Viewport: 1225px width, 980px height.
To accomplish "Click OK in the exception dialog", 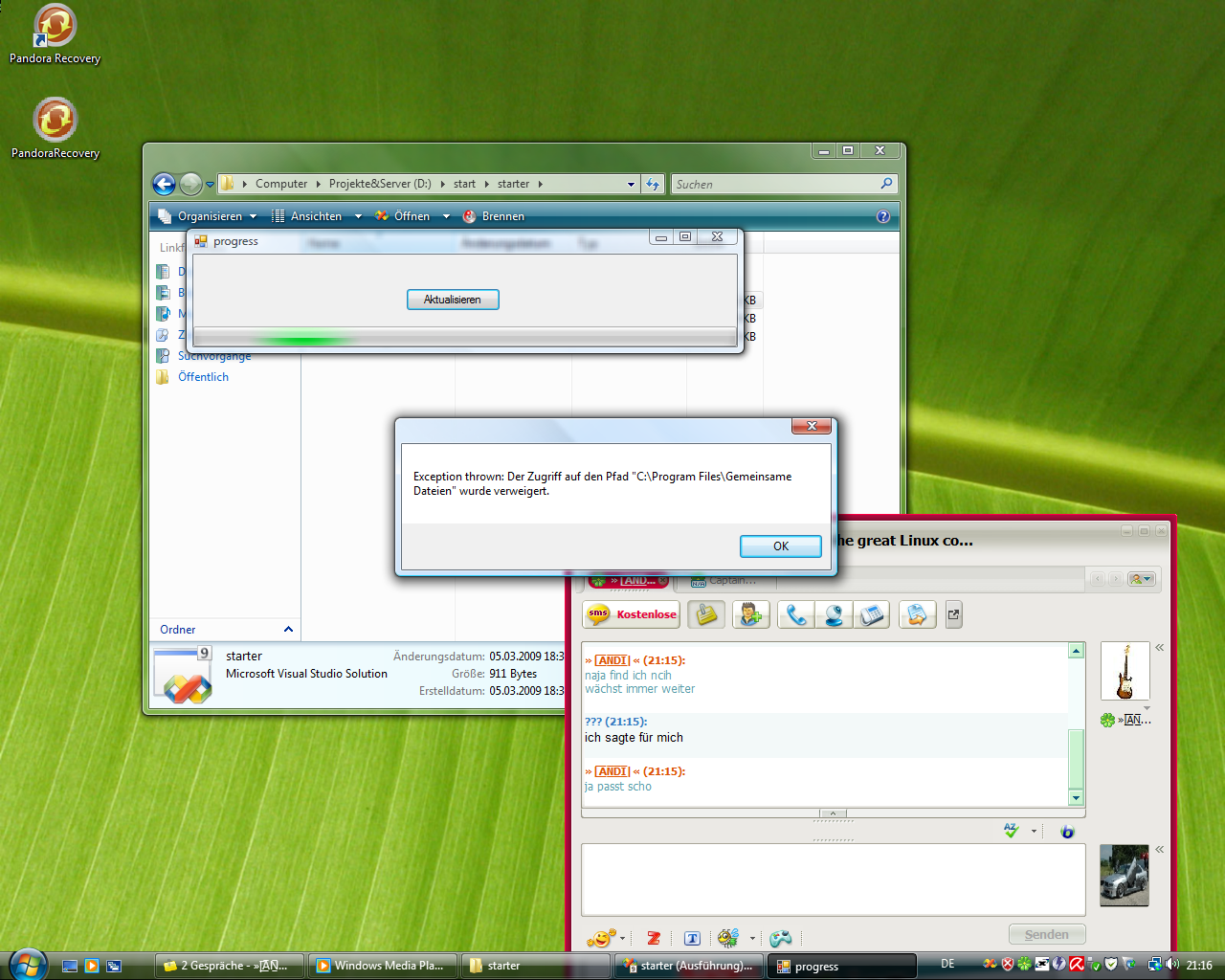I will [780, 546].
